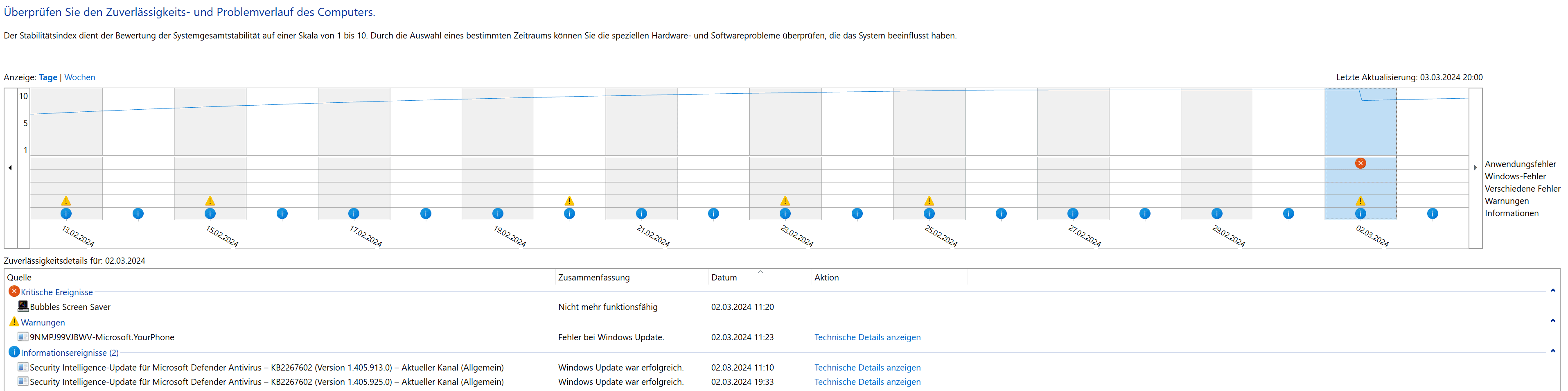This screenshot has width=1568, height=391.
Task: Click the information icon for 27.02.2024
Action: (1073, 214)
